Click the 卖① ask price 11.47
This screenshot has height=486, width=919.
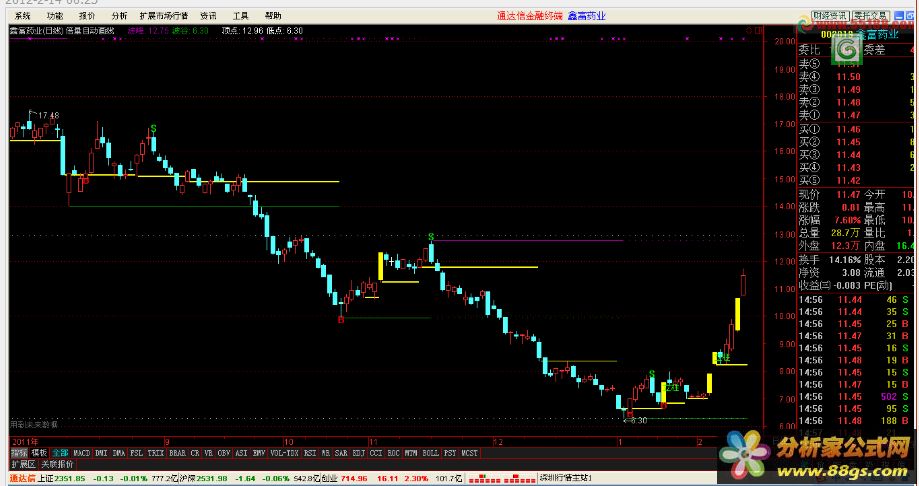[848, 115]
